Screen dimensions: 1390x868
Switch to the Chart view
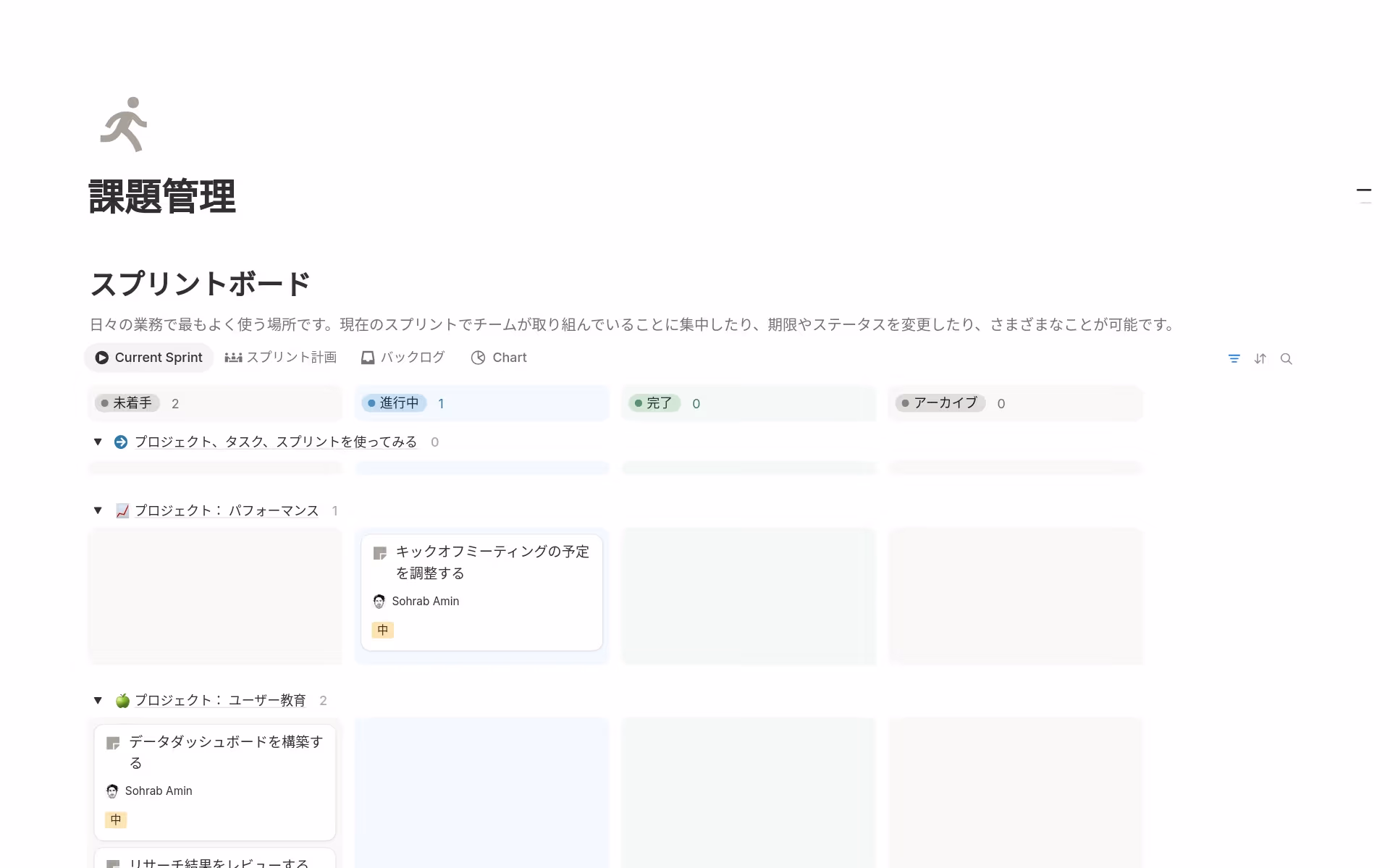pos(509,358)
